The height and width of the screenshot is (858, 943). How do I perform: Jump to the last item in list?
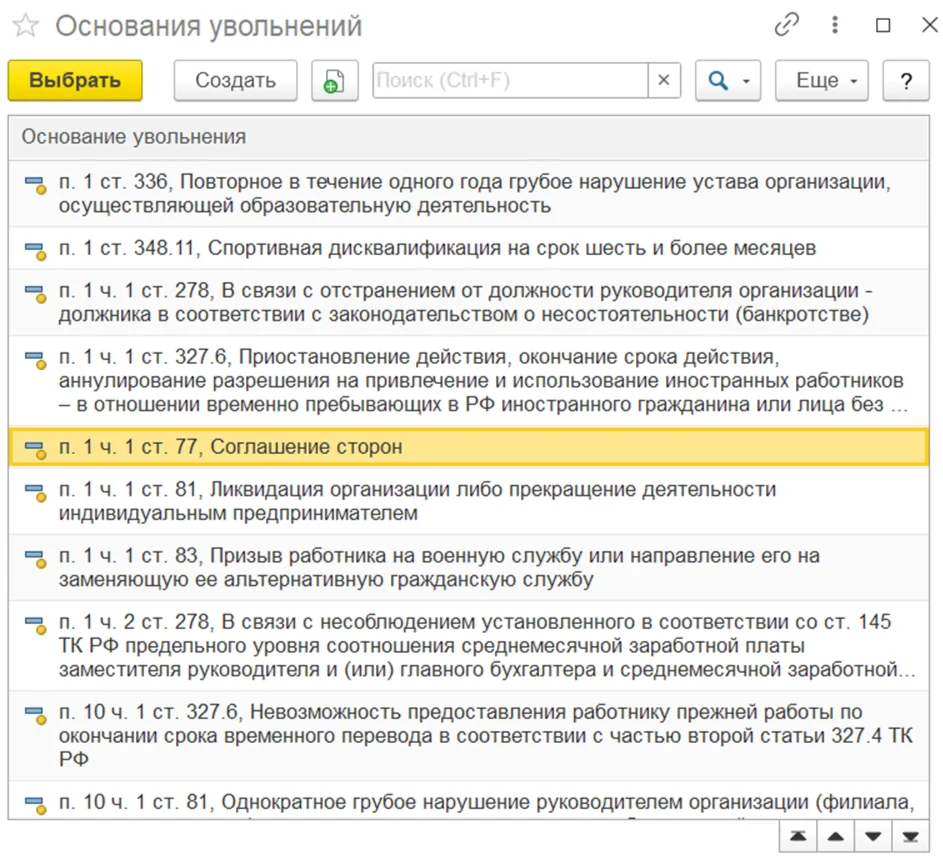(911, 836)
